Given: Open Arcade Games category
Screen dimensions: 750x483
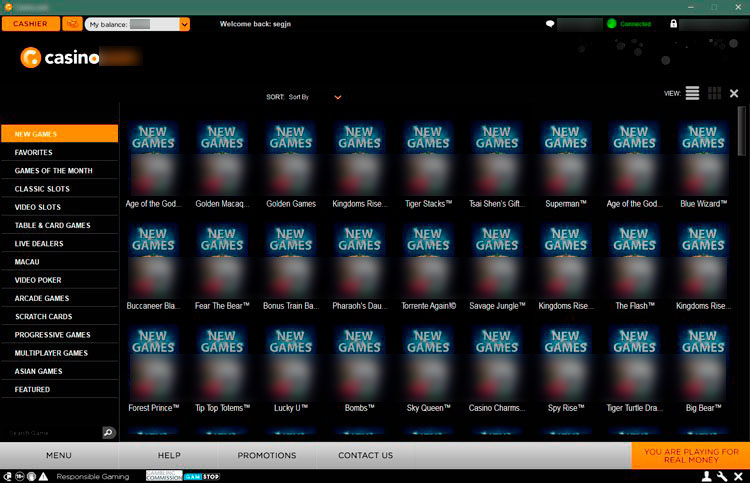Looking at the screenshot, I should (x=60, y=298).
